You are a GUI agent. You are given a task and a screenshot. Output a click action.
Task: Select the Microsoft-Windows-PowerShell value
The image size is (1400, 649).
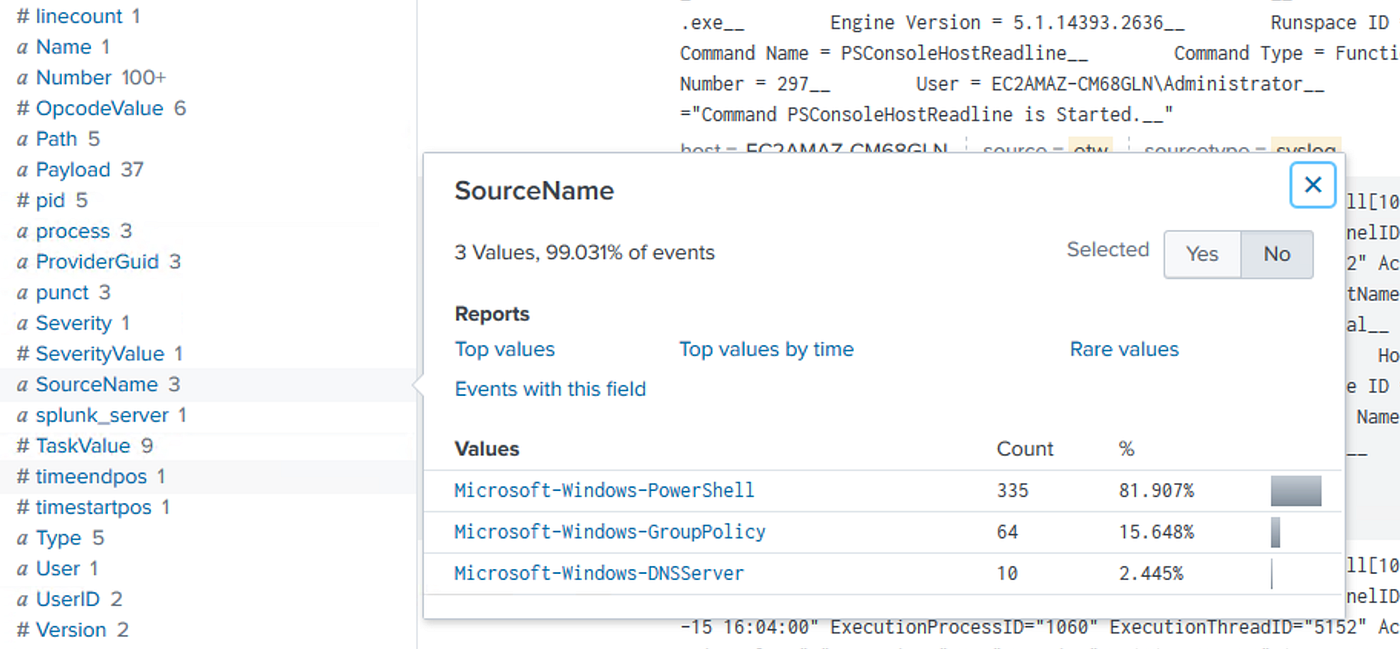point(604,490)
